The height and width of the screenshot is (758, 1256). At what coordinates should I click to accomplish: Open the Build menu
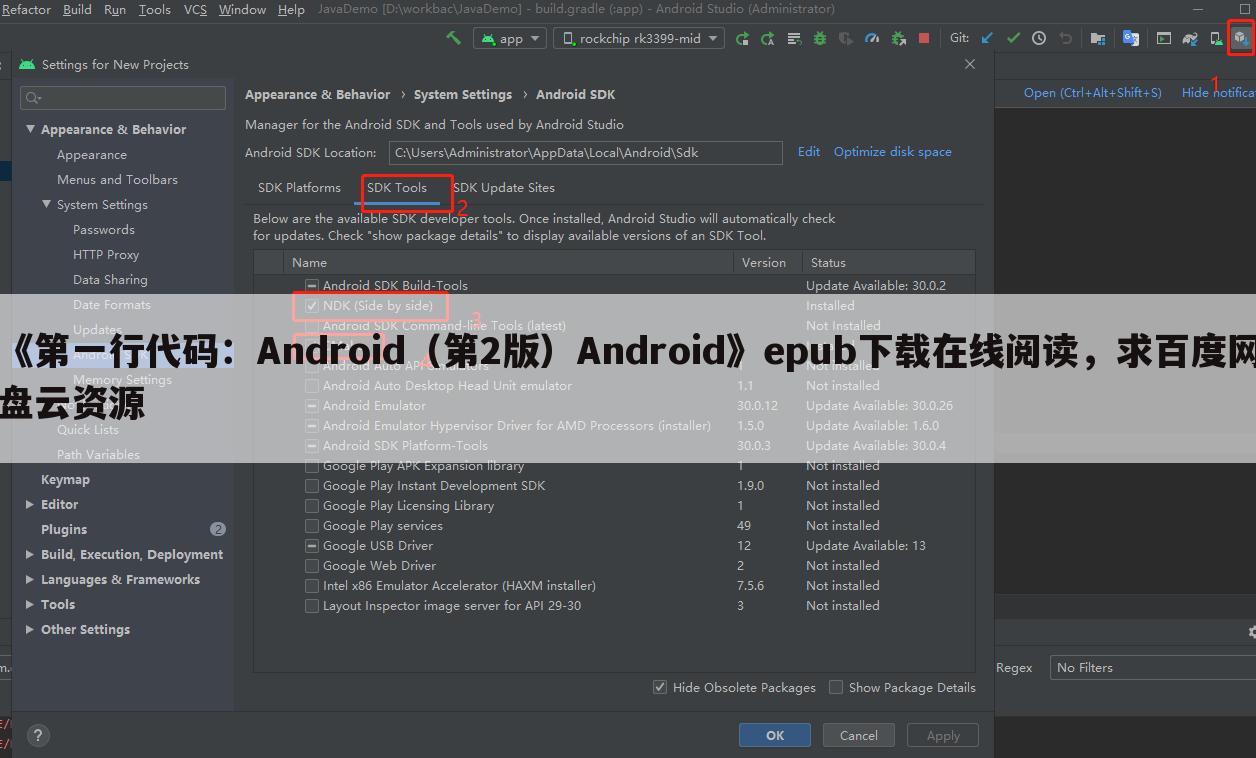pyautogui.click(x=77, y=9)
